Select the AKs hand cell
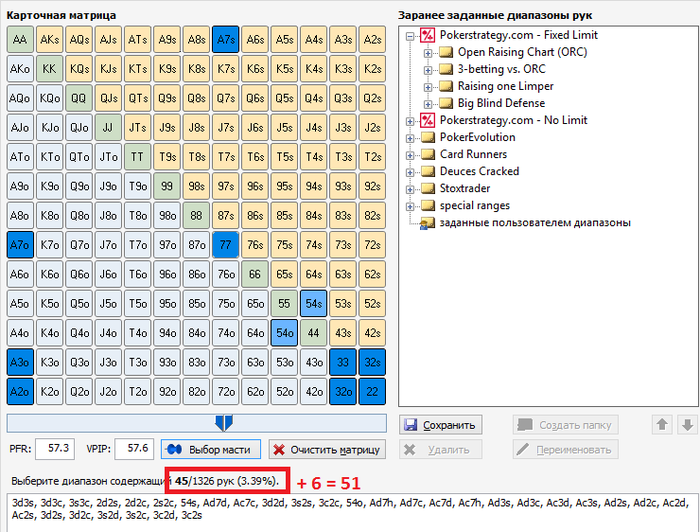The height and width of the screenshot is (532, 700). pyautogui.click(x=50, y=39)
